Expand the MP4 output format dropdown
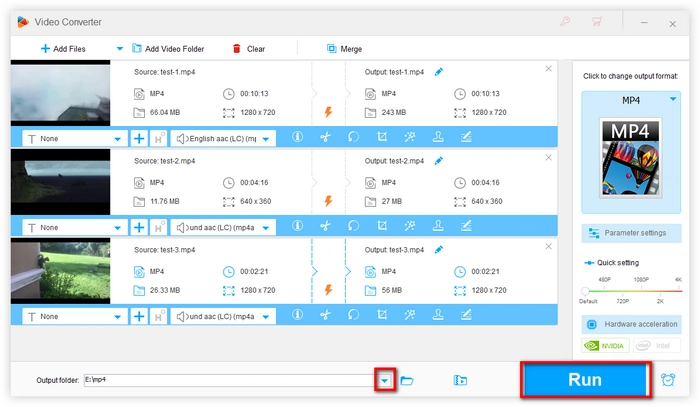 pyautogui.click(x=673, y=99)
